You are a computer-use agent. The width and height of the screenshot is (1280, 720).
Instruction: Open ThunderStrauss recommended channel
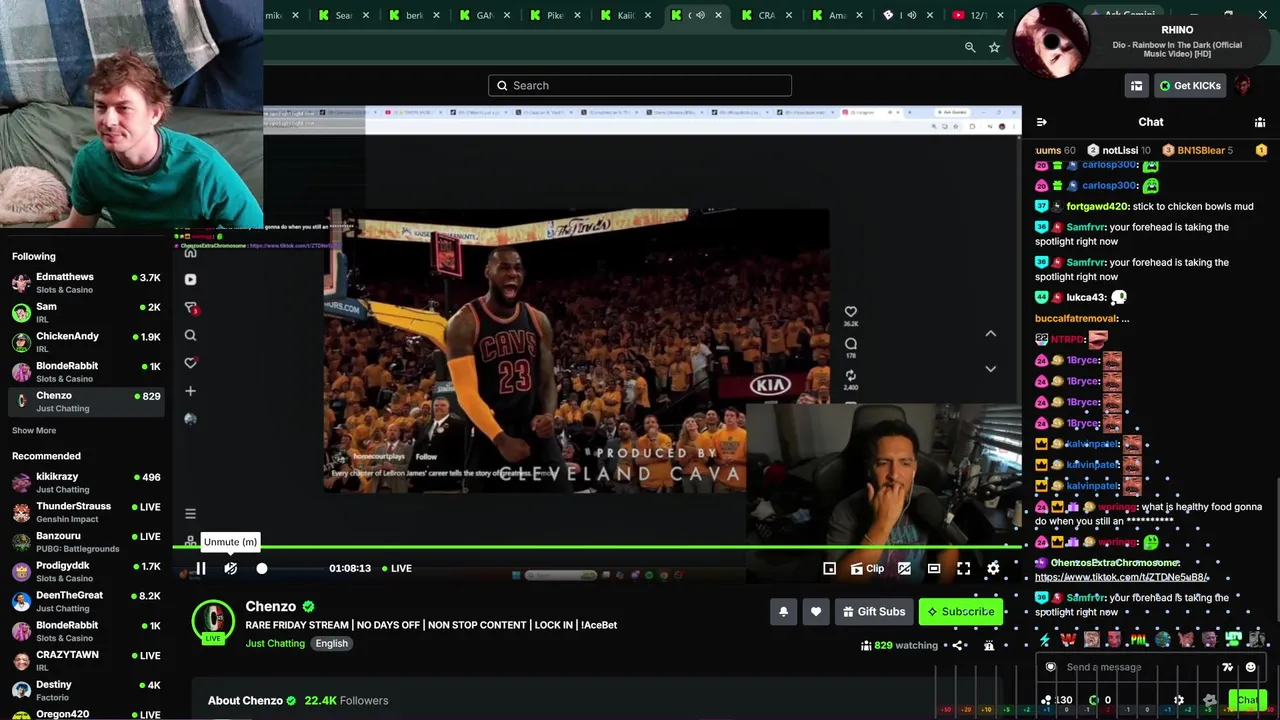tap(86, 512)
